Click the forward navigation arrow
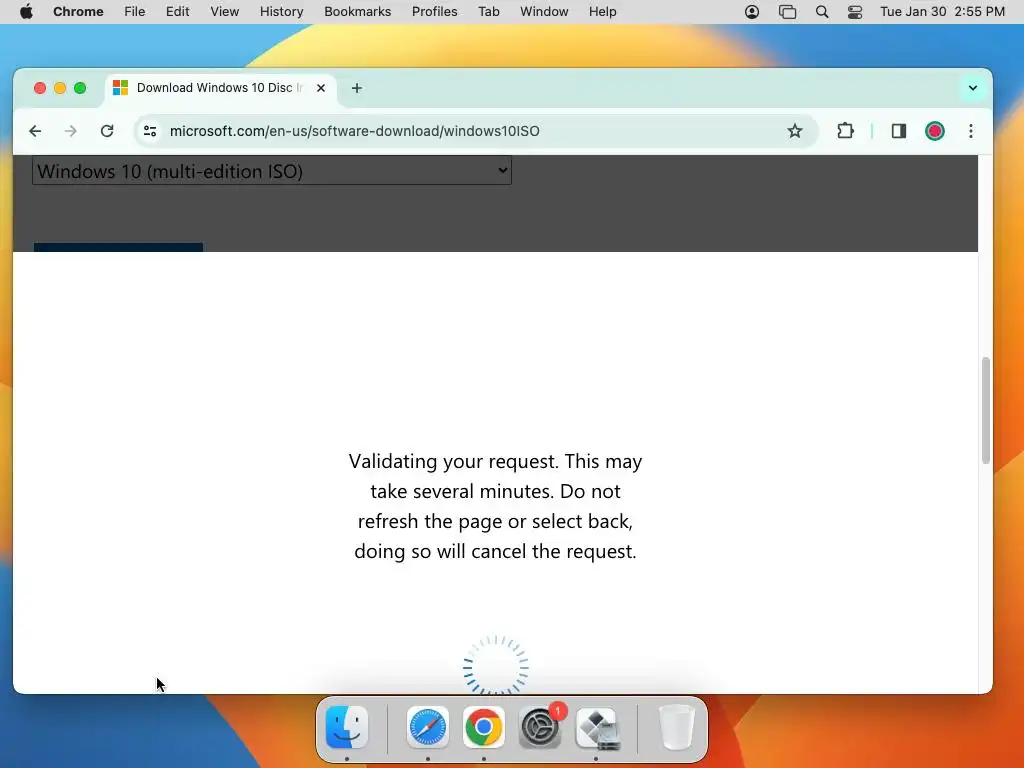The image size is (1024, 768). click(71, 131)
